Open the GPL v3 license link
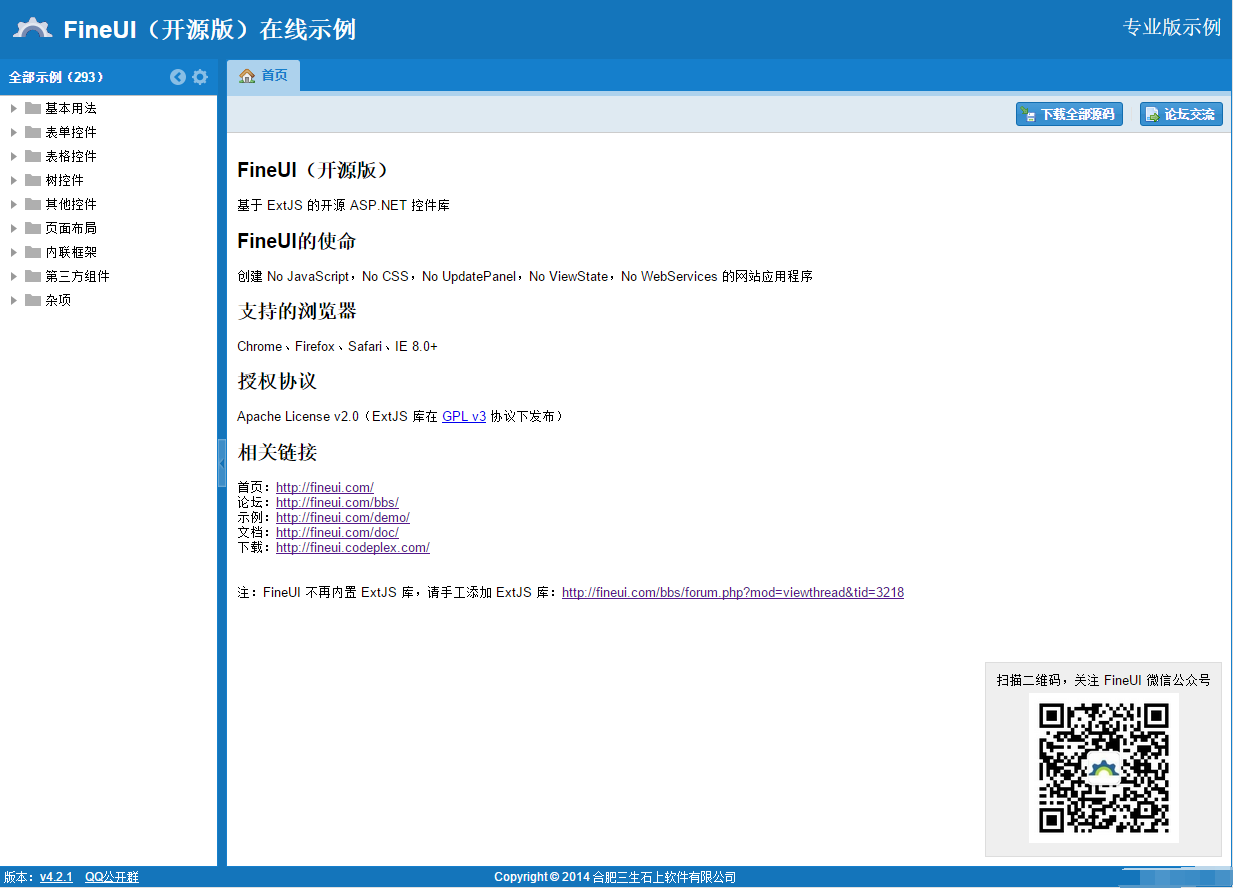This screenshot has height=888, width=1233. [464, 416]
